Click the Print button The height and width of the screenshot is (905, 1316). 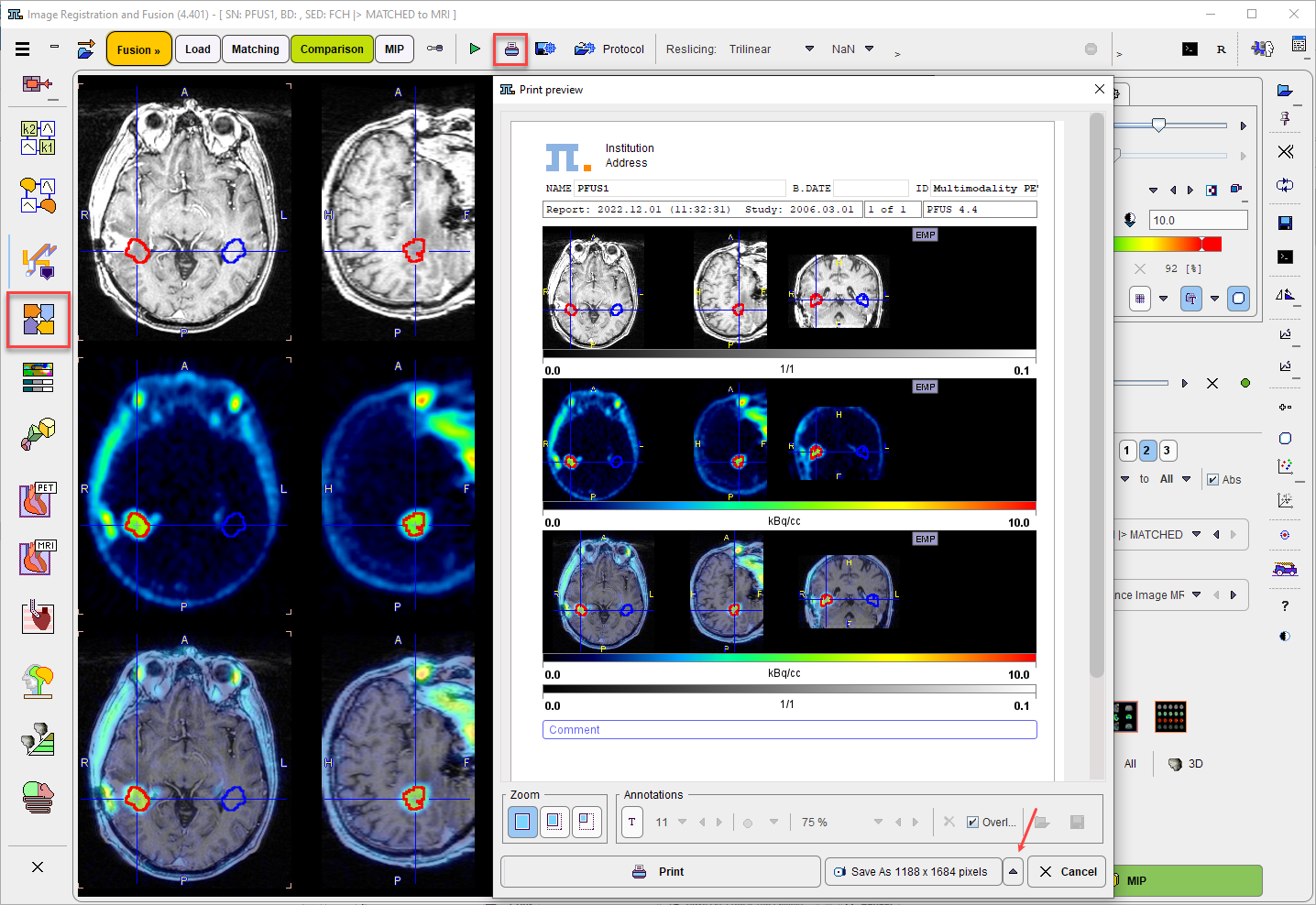click(x=660, y=872)
